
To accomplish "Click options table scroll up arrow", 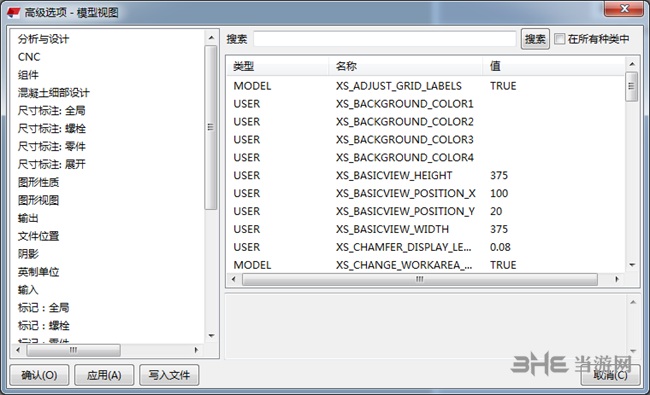I will pyautogui.click(x=632, y=64).
